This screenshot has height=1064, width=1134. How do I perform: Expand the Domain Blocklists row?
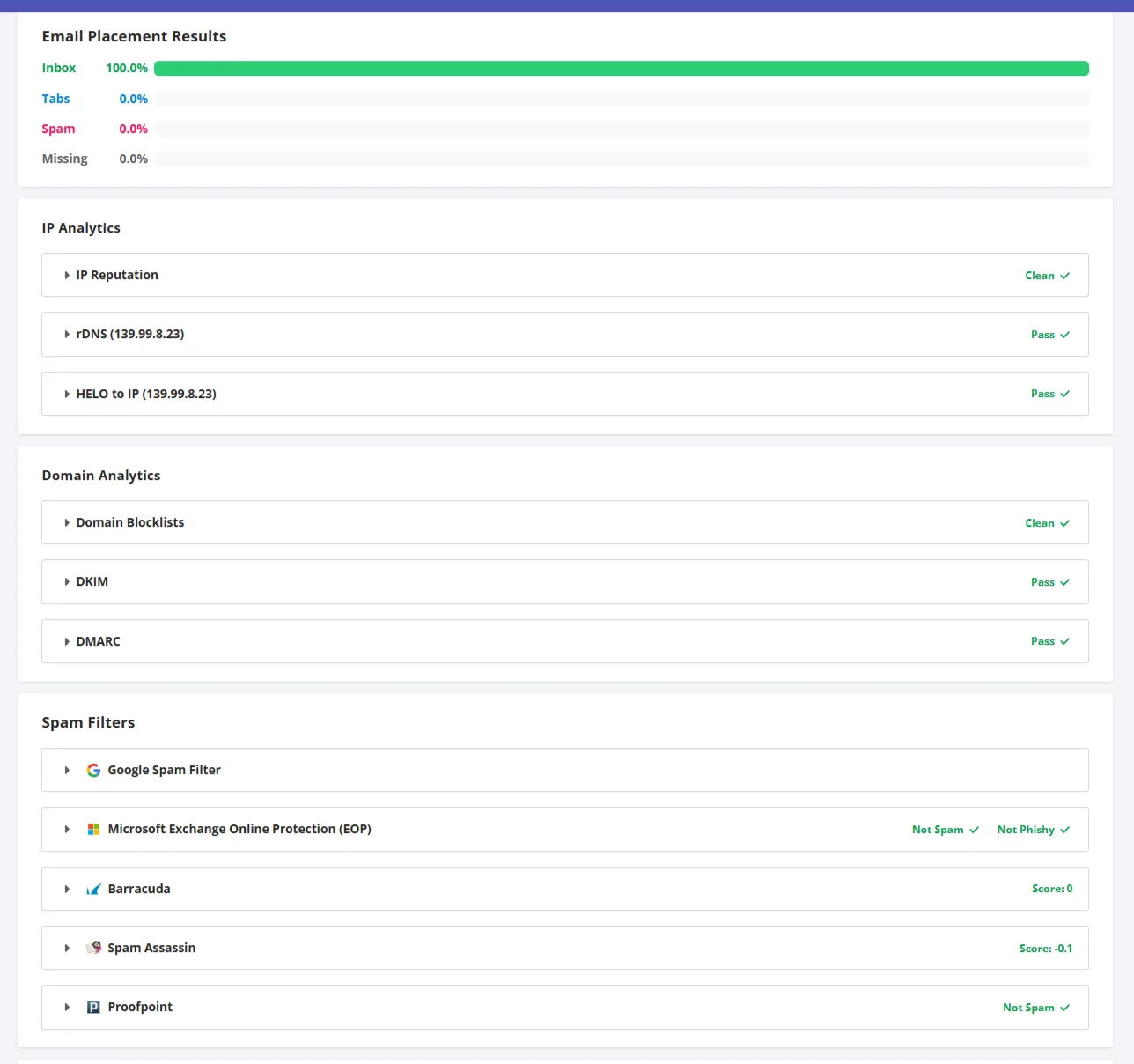(x=67, y=523)
